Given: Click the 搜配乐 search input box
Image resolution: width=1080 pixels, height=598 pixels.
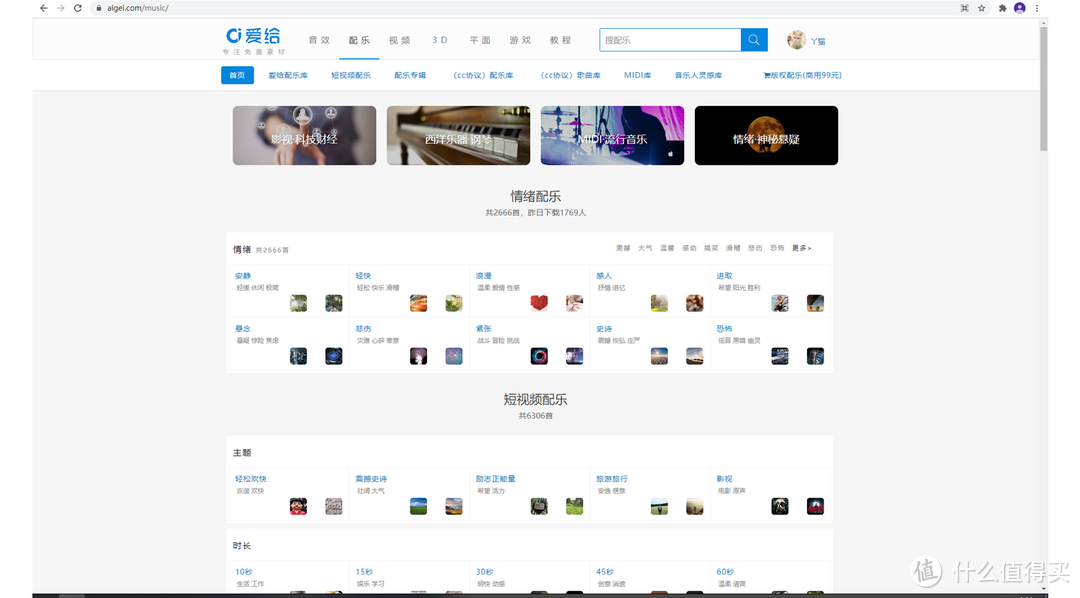Looking at the screenshot, I should tap(670, 40).
